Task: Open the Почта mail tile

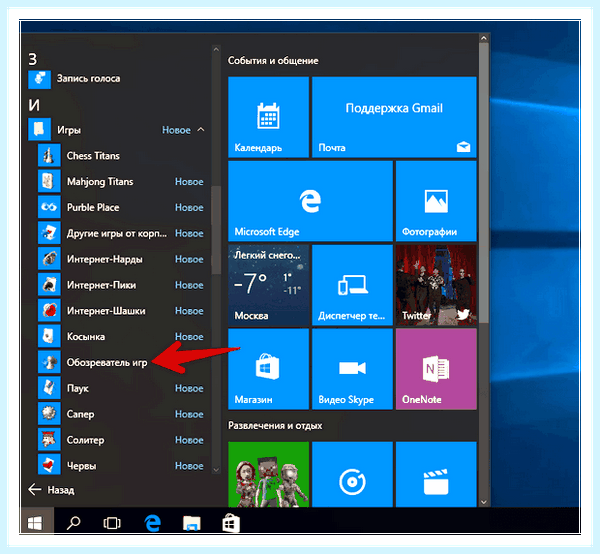Action: [394, 117]
